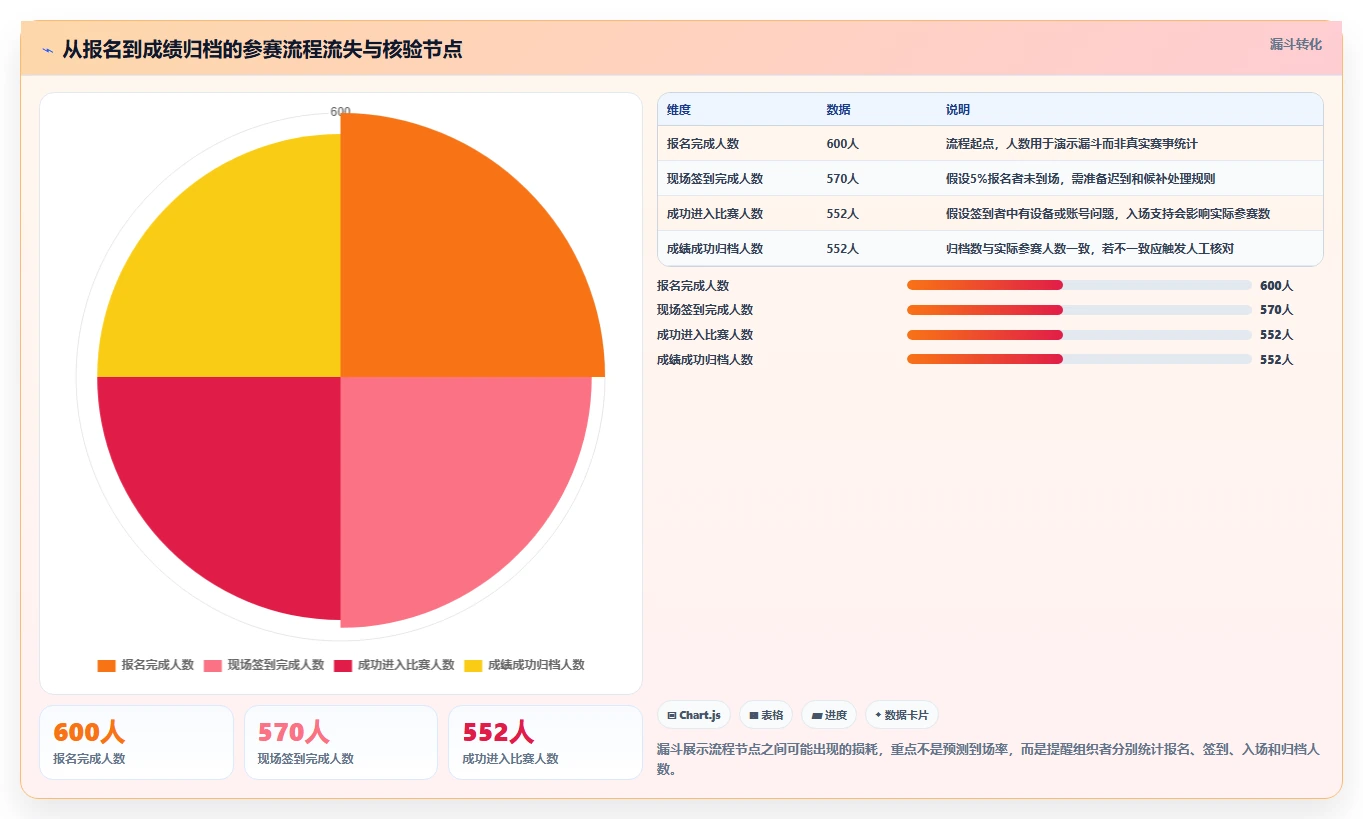Viewport: 1363px width, 819px height.
Task: Click the Chart.js tag button
Action: point(694,715)
